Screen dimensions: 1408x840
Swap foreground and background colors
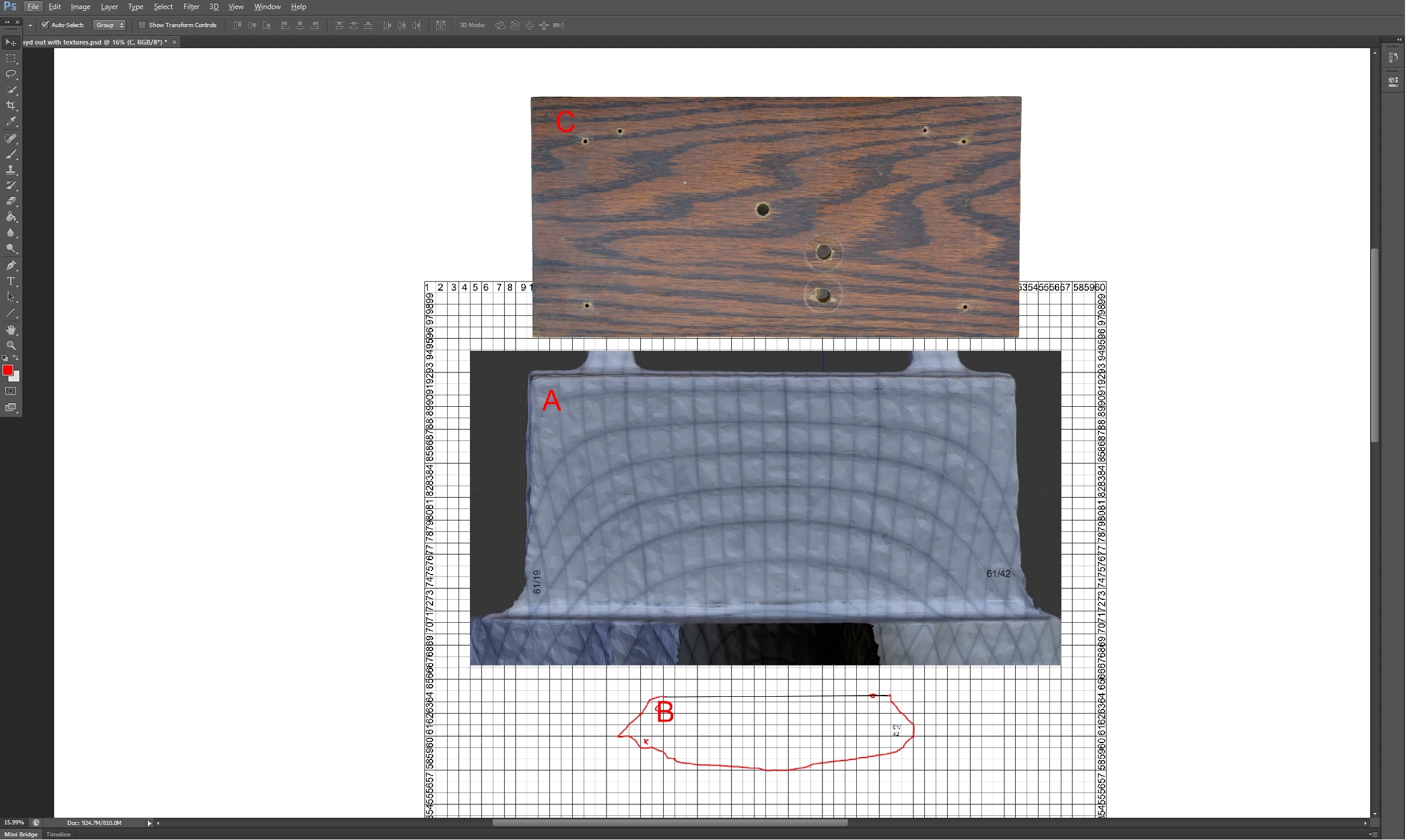(x=16, y=358)
